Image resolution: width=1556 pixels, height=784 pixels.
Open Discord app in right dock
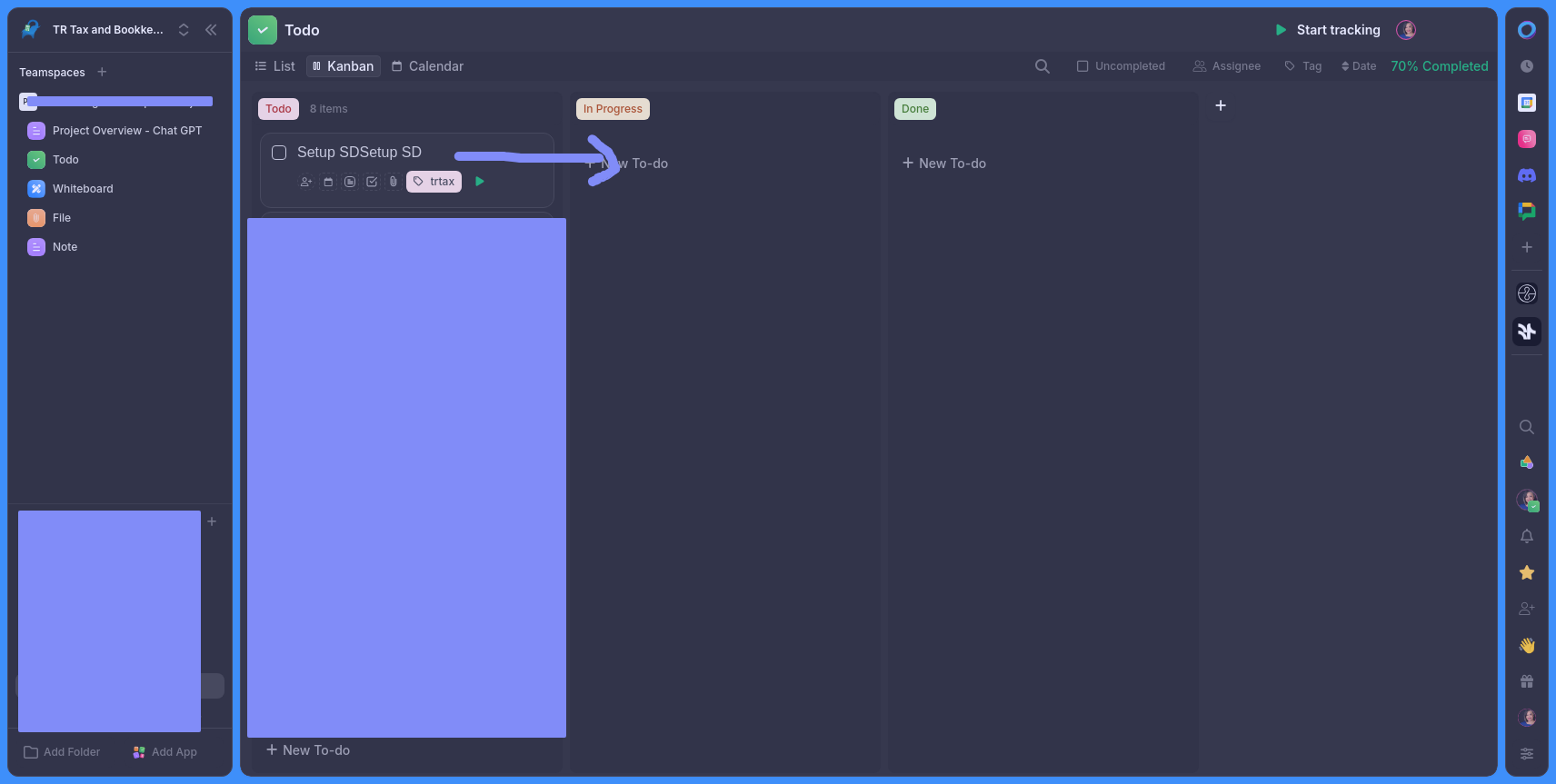[x=1527, y=175]
